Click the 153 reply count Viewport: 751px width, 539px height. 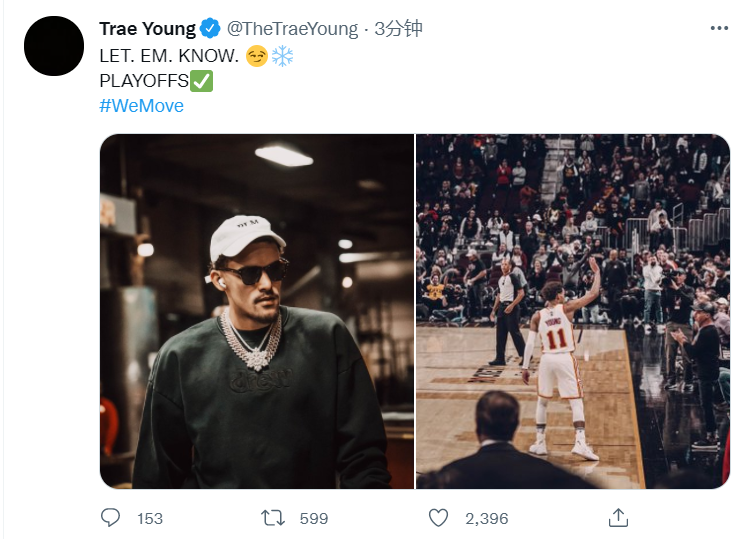[150, 518]
